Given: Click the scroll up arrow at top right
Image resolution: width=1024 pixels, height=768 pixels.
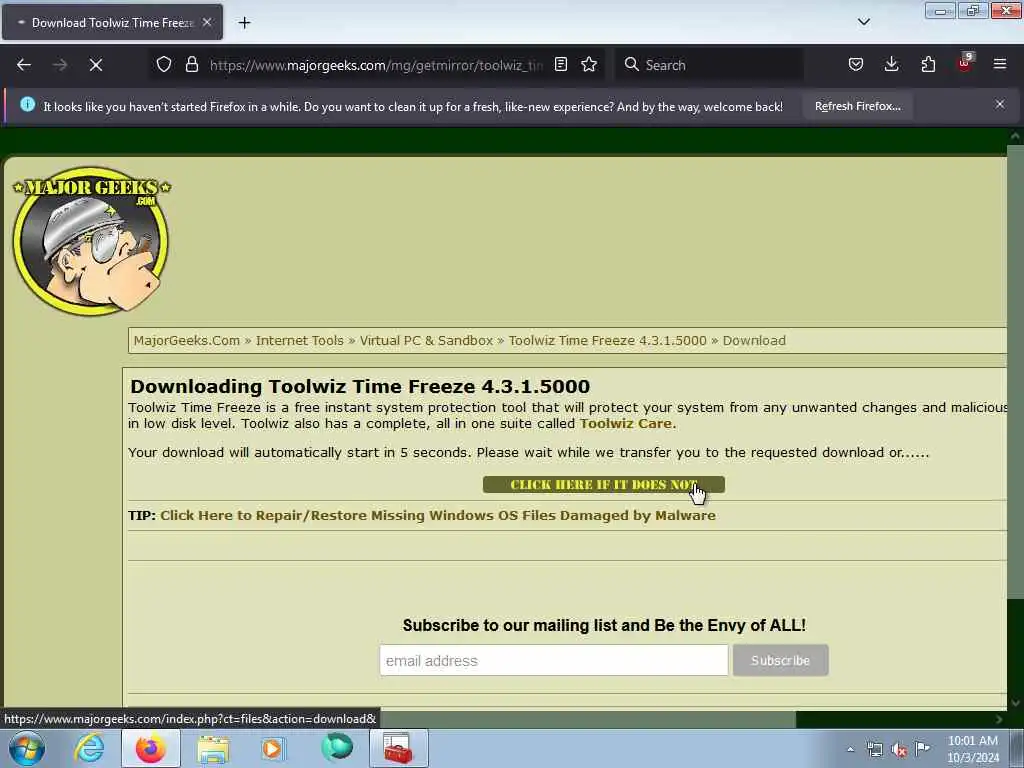Looking at the screenshot, I should click(x=1015, y=136).
